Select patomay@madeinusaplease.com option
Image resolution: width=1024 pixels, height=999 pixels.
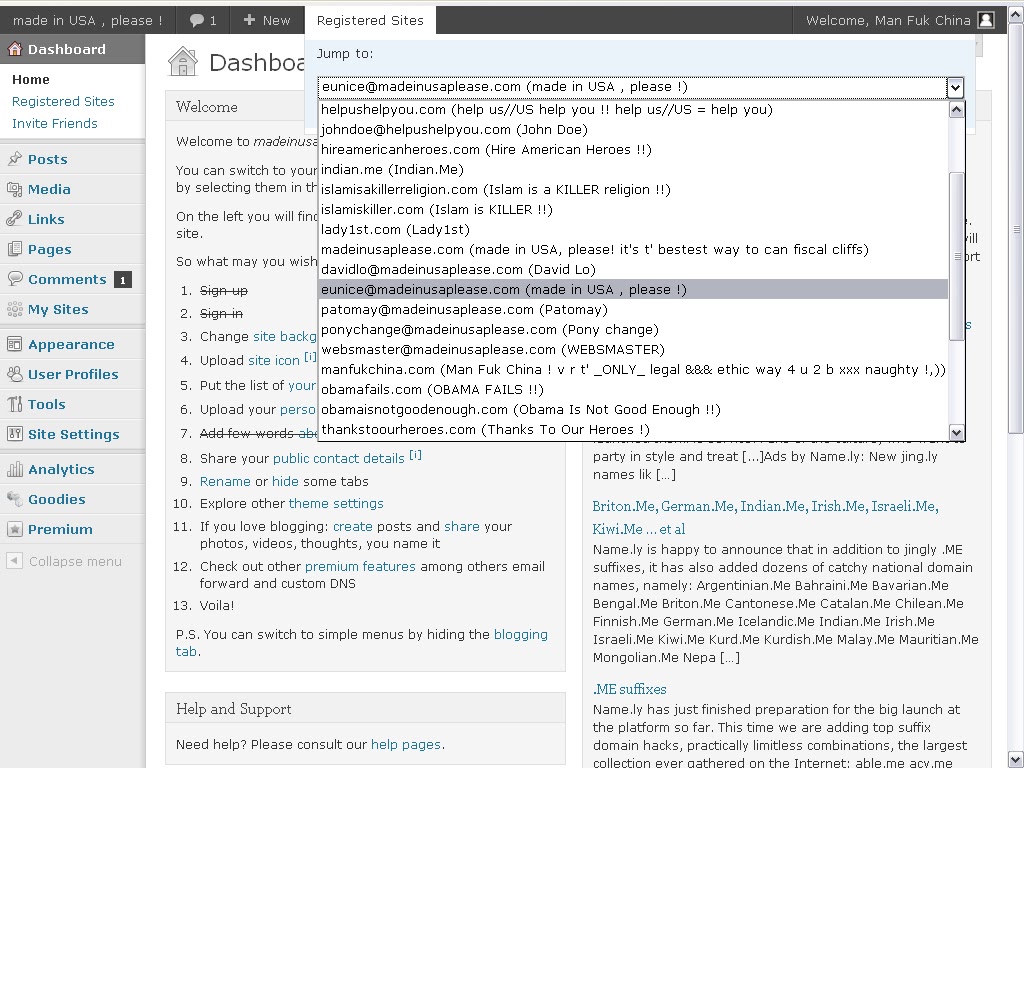(633, 309)
